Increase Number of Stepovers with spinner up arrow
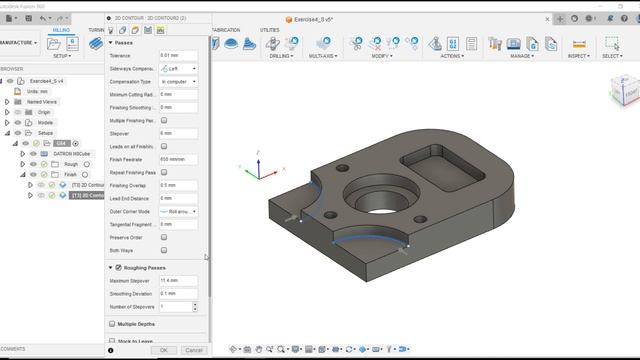 195,304
